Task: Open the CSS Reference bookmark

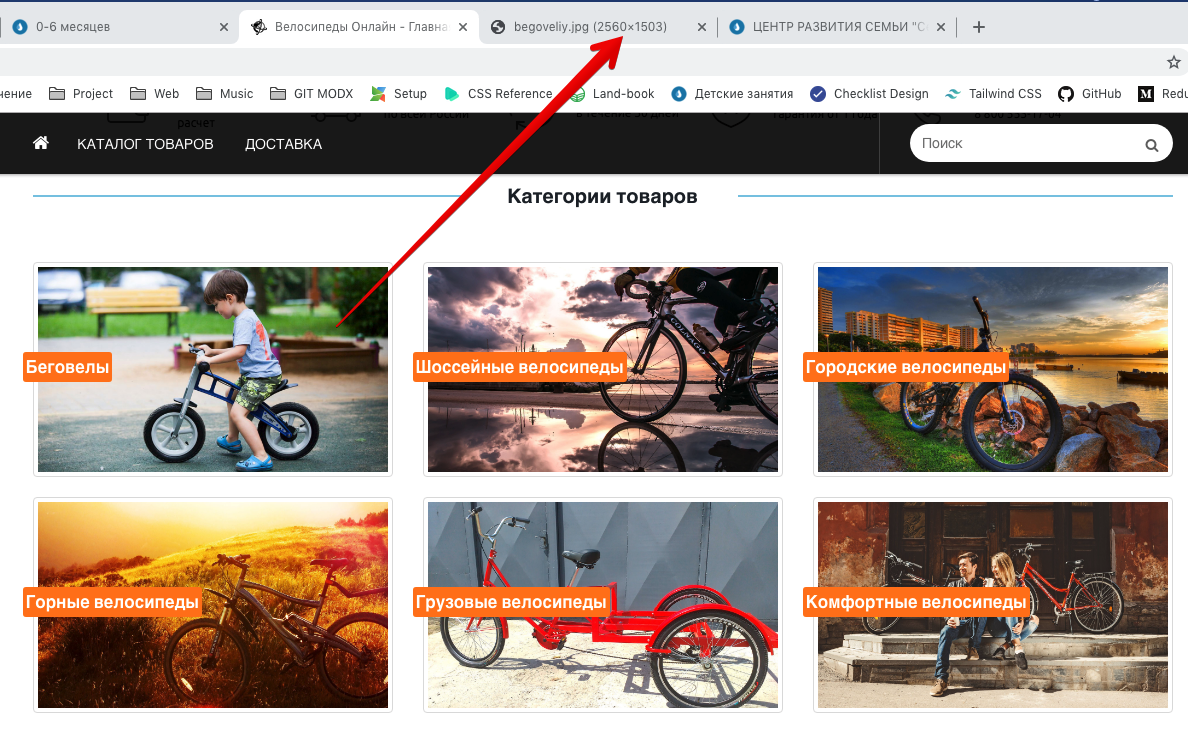Action: pos(499,94)
